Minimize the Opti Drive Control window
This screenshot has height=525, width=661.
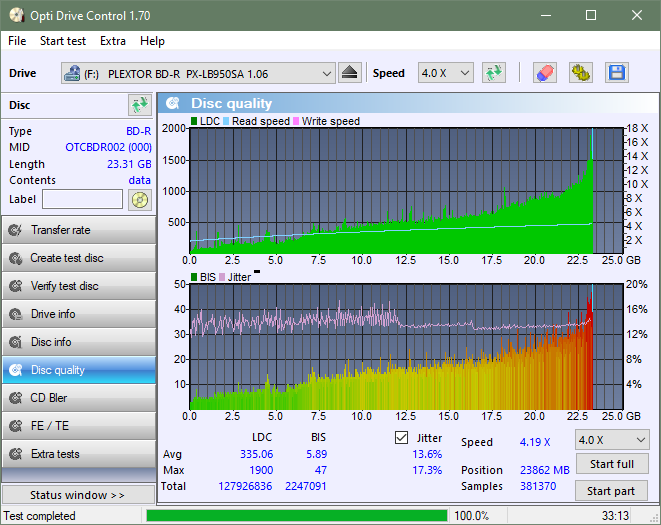[x=546, y=16]
